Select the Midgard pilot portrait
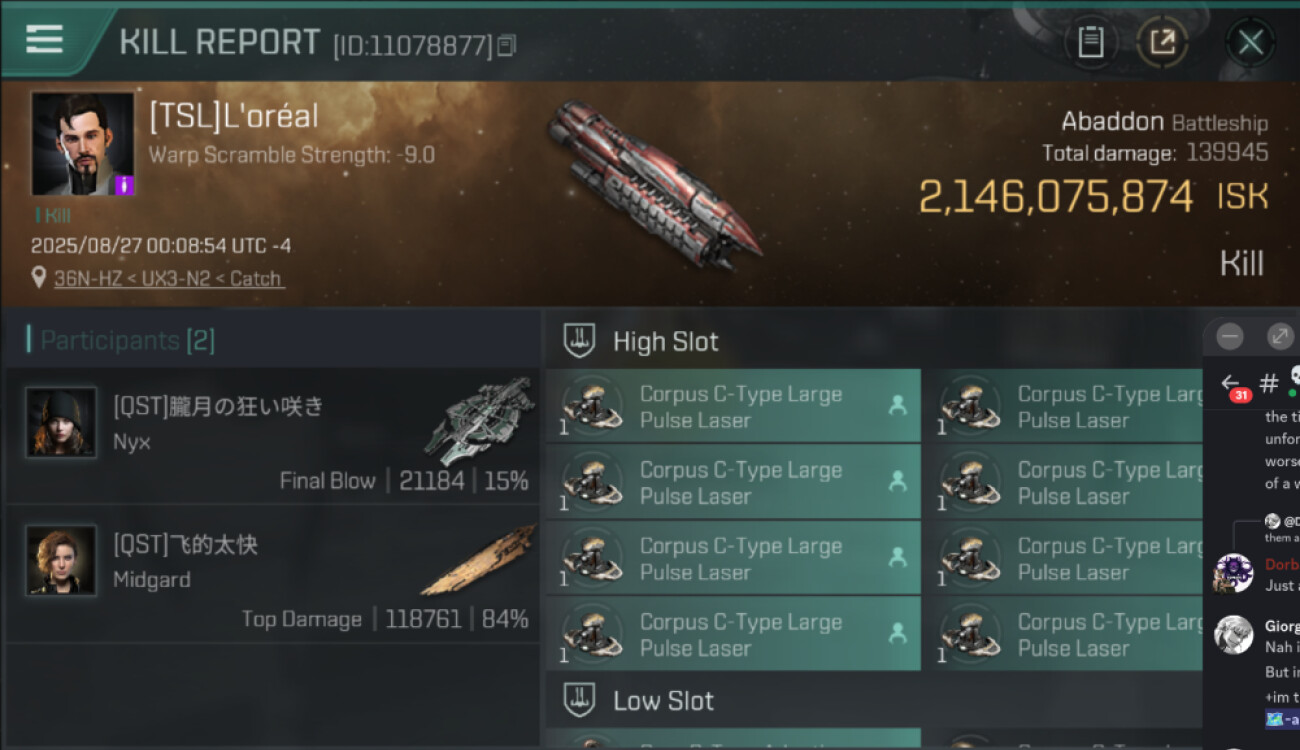The width and height of the screenshot is (1300, 750). click(61, 560)
